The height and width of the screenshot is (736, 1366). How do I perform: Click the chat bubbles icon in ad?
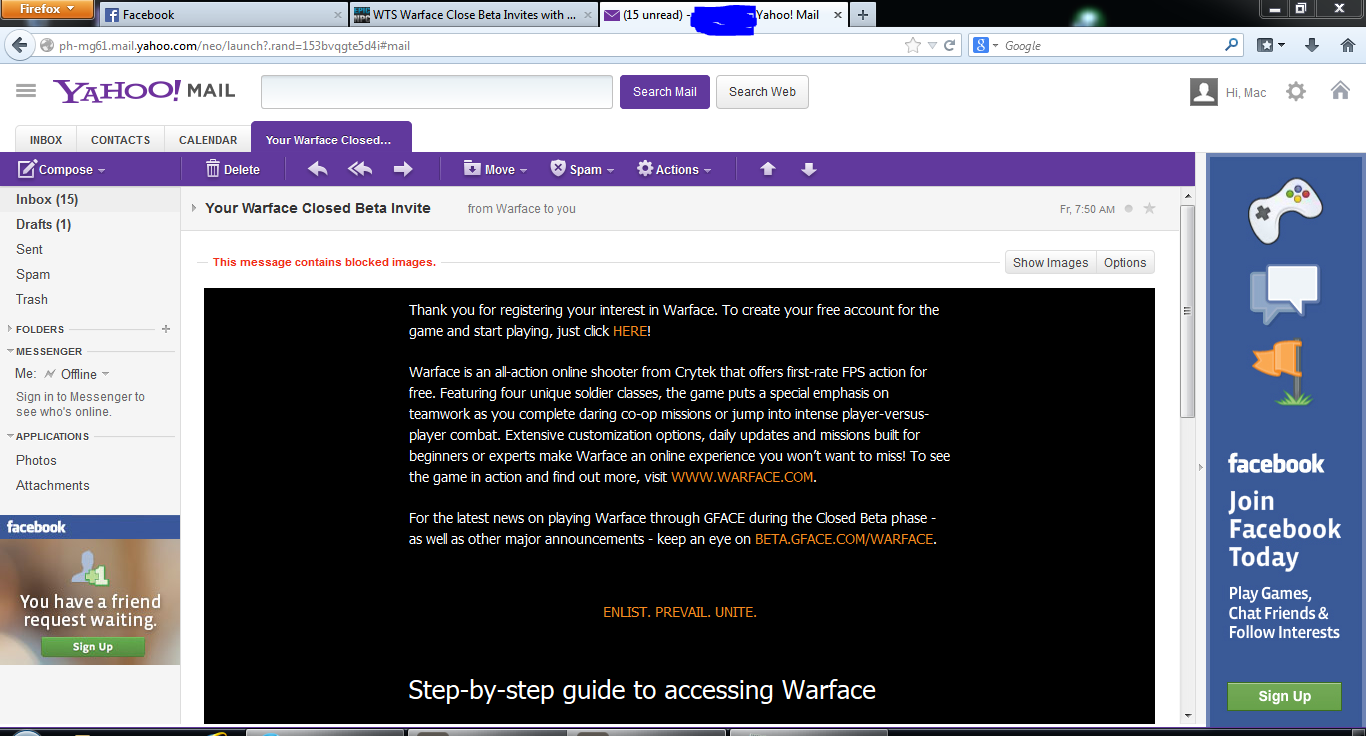click(1285, 295)
